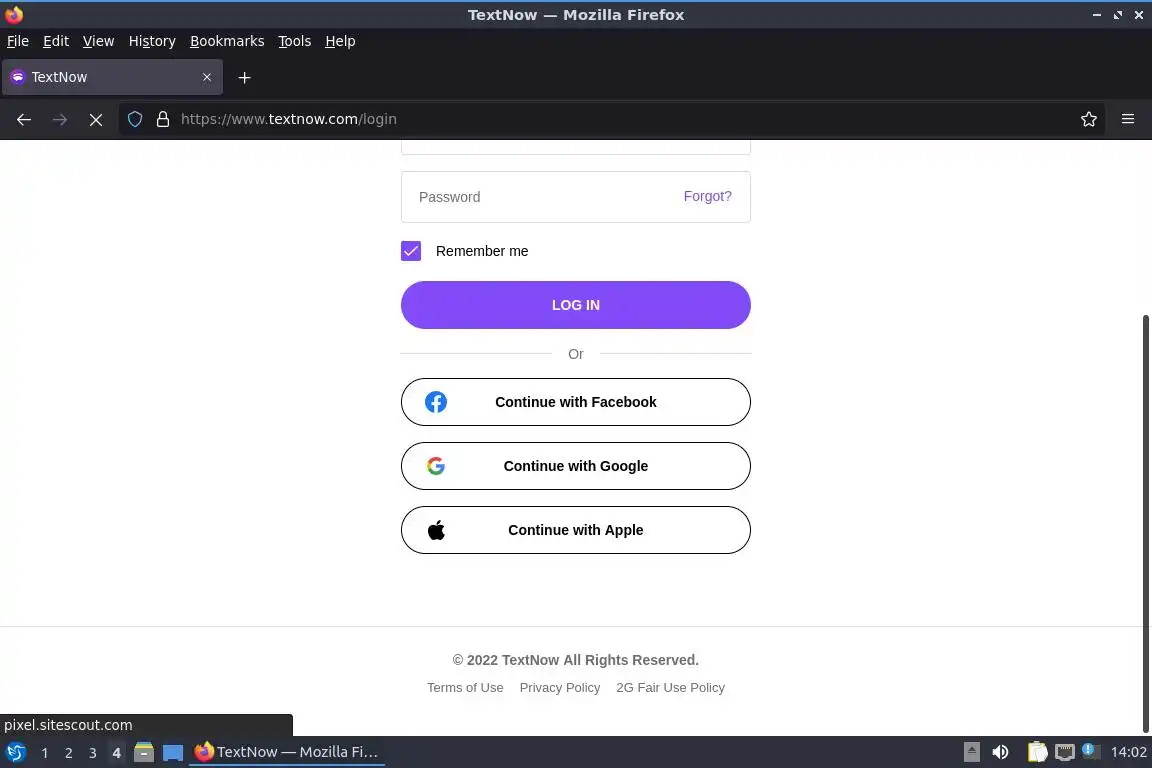This screenshot has height=768, width=1152.
Task: Continue with Apple
Action: click(576, 530)
